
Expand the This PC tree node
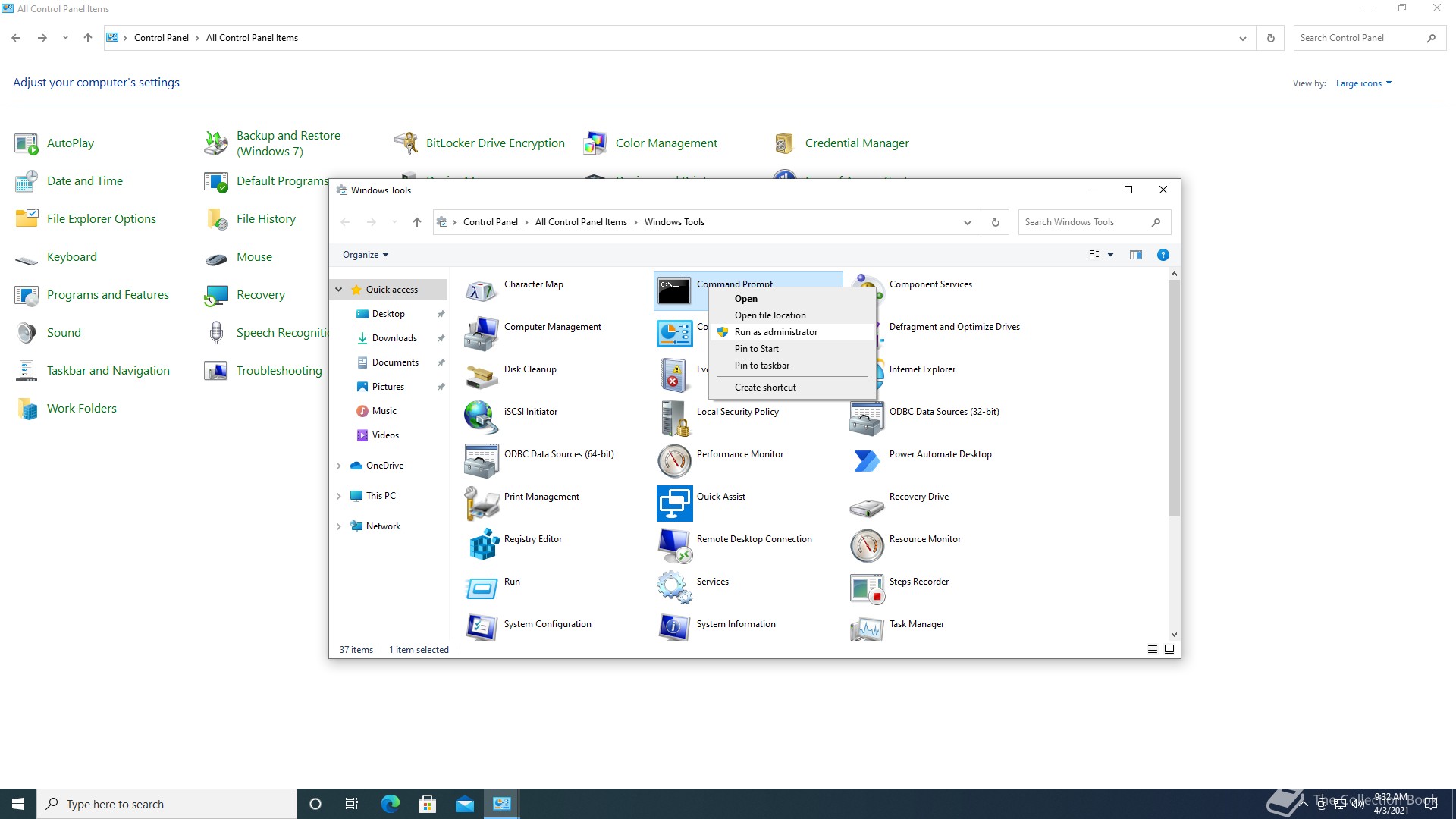(x=339, y=496)
